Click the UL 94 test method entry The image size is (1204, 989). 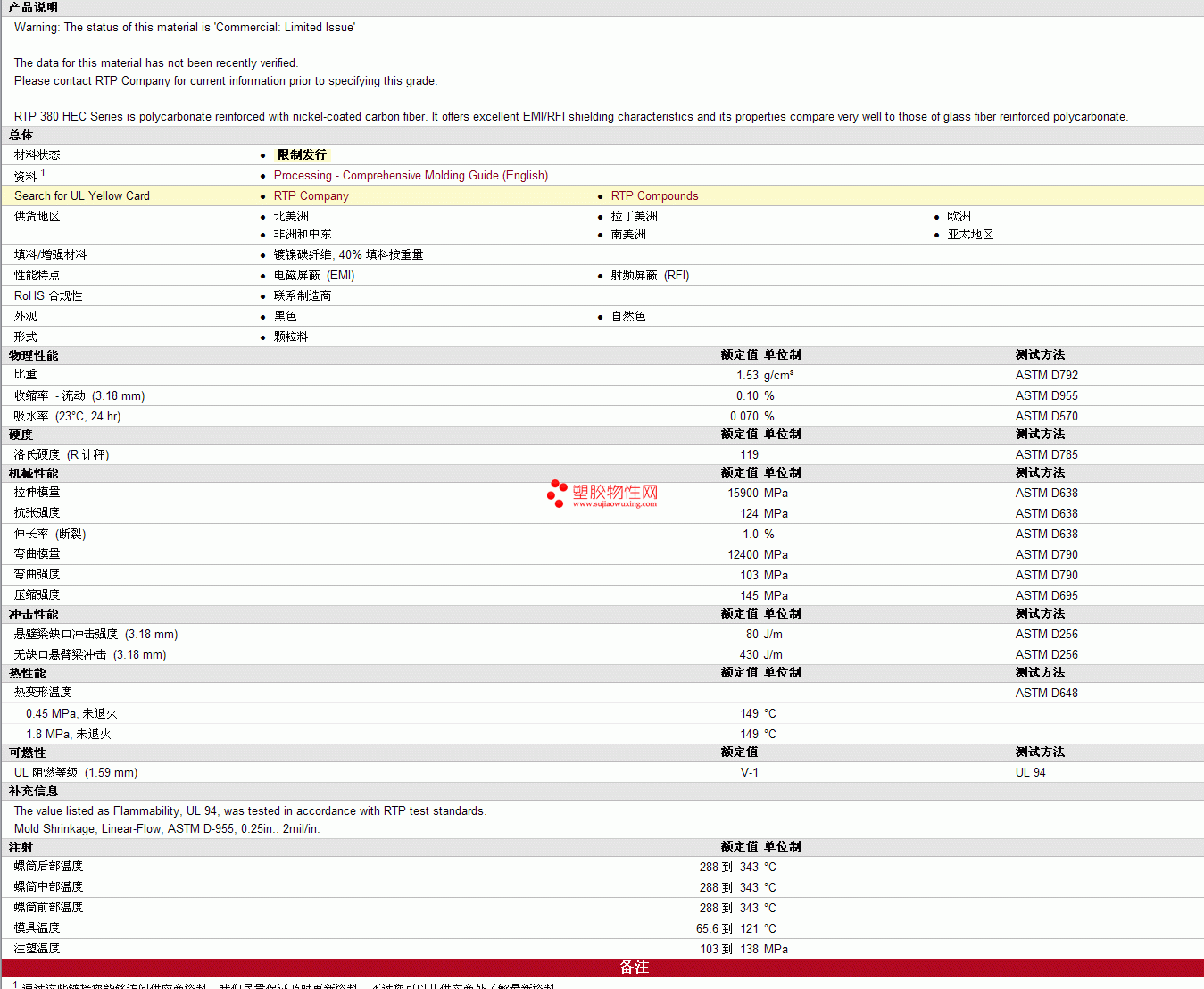click(x=1030, y=773)
